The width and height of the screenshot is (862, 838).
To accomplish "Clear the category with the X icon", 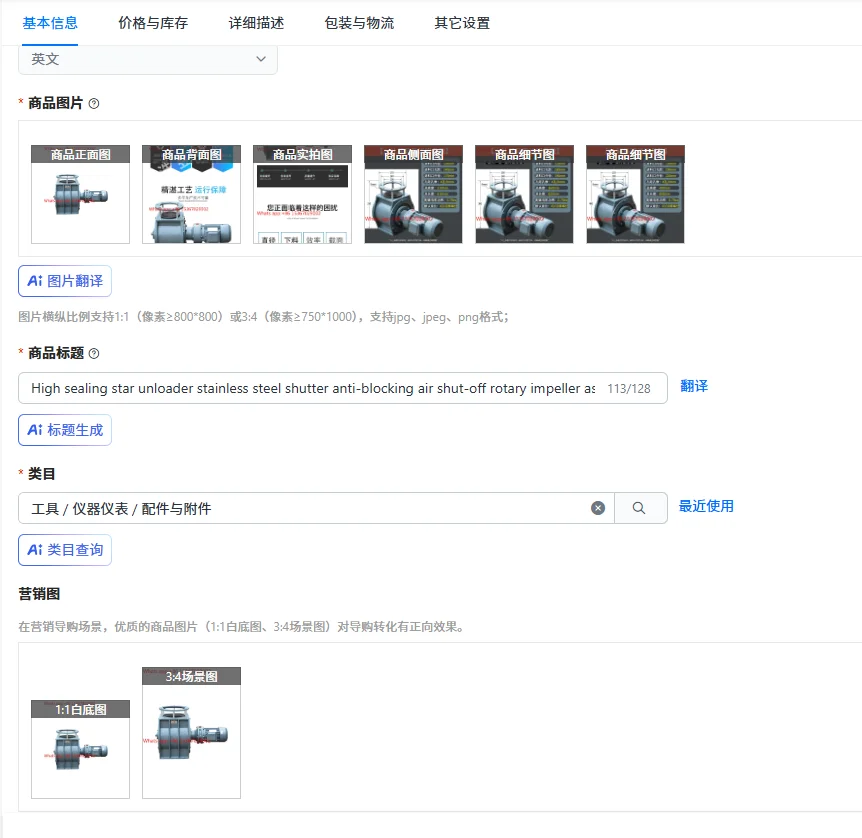I will pos(598,508).
